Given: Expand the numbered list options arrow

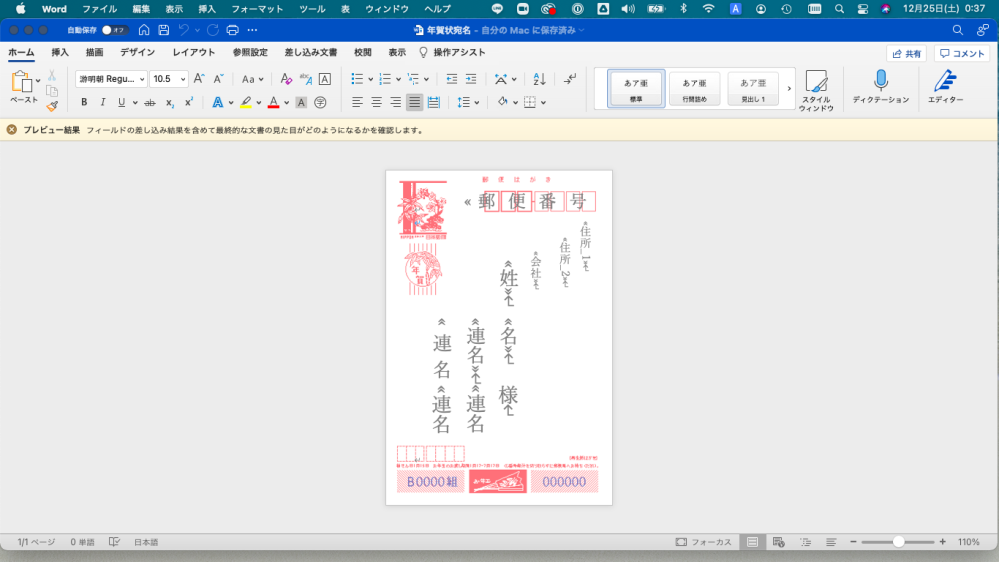Looking at the screenshot, I should pos(398,80).
